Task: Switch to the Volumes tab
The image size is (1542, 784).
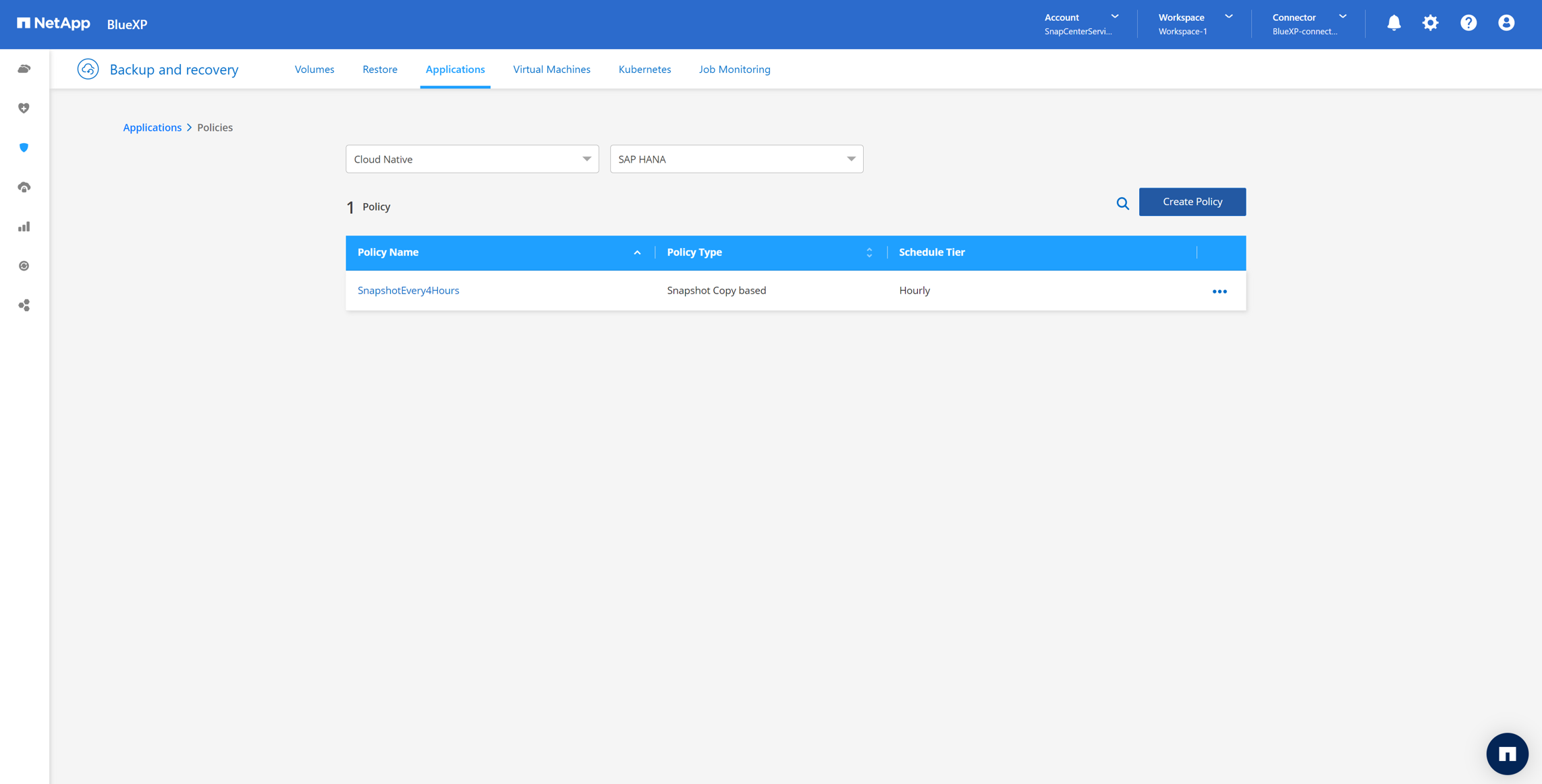Action: coord(314,69)
